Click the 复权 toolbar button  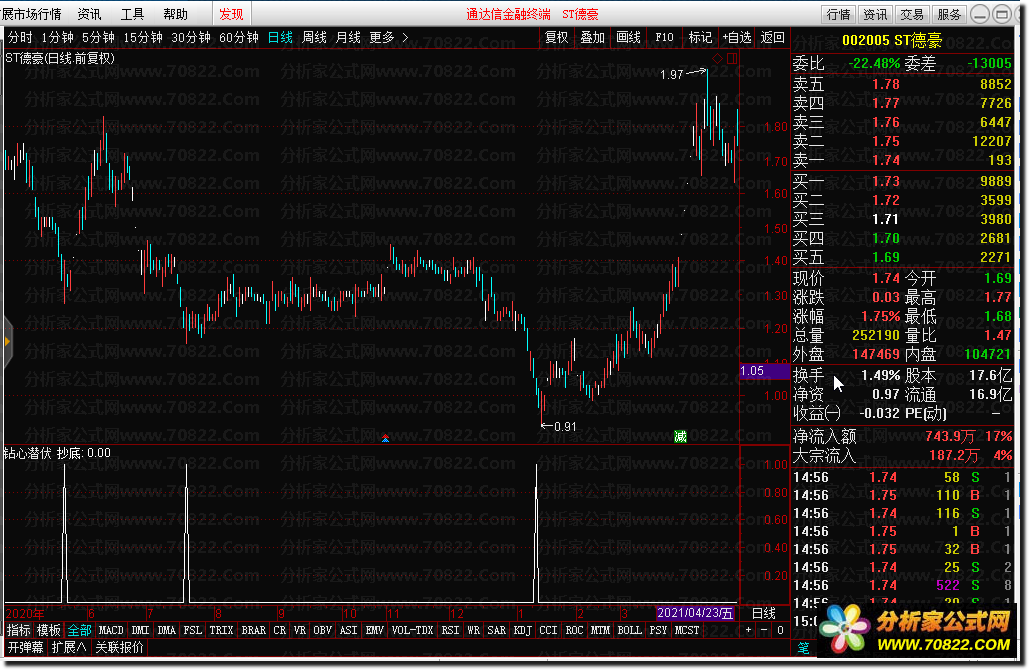coord(556,37)
